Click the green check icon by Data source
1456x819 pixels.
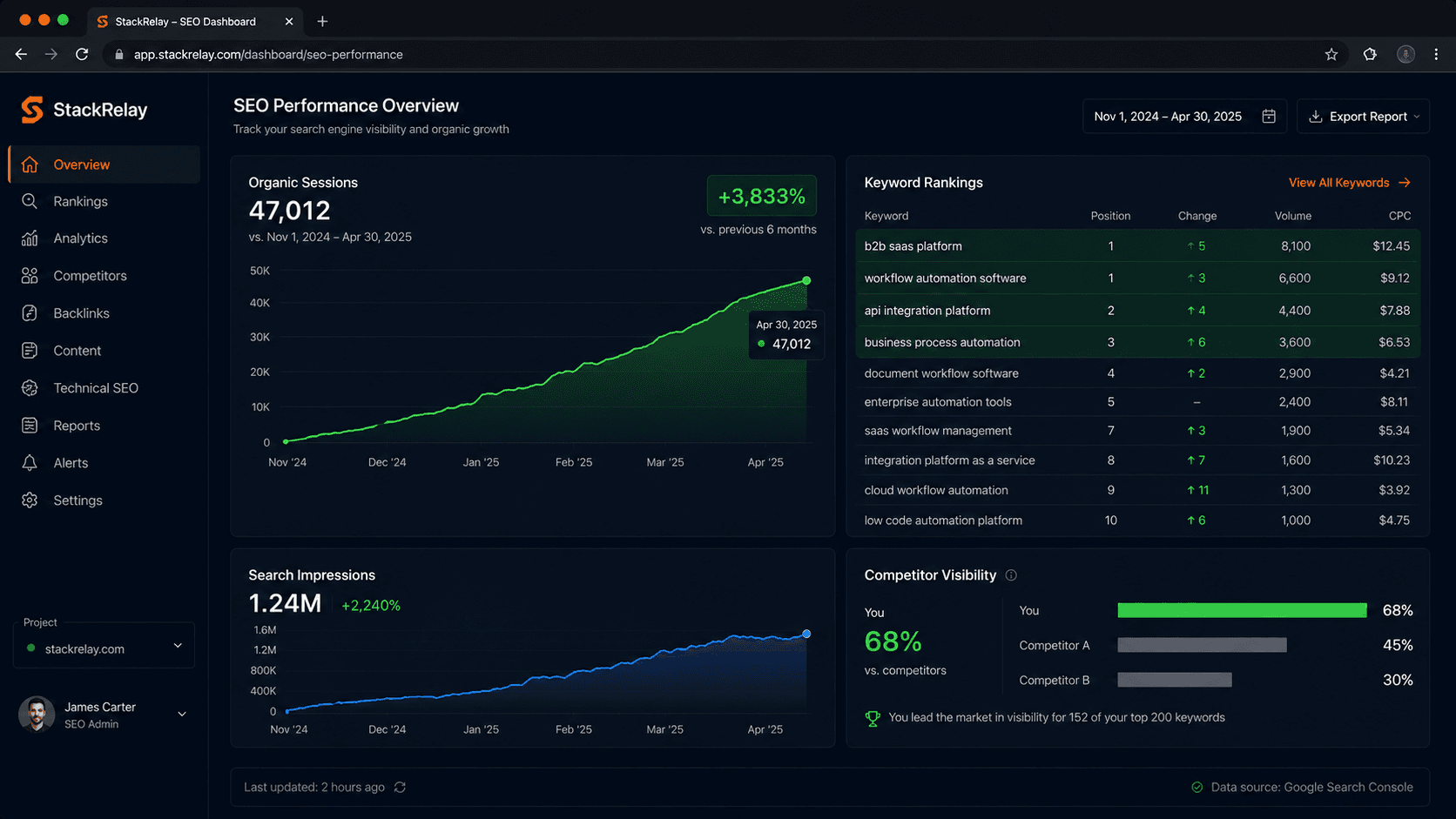pyautogui.click(x=1197, y=787)
